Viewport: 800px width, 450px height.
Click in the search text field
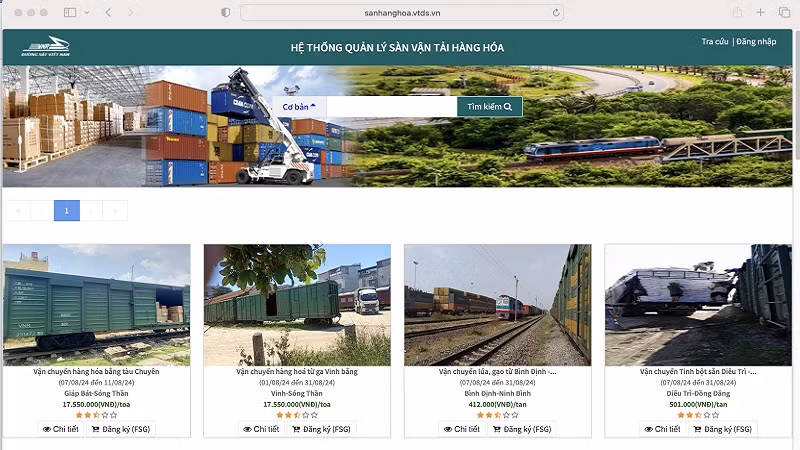(x=391, y=106)
